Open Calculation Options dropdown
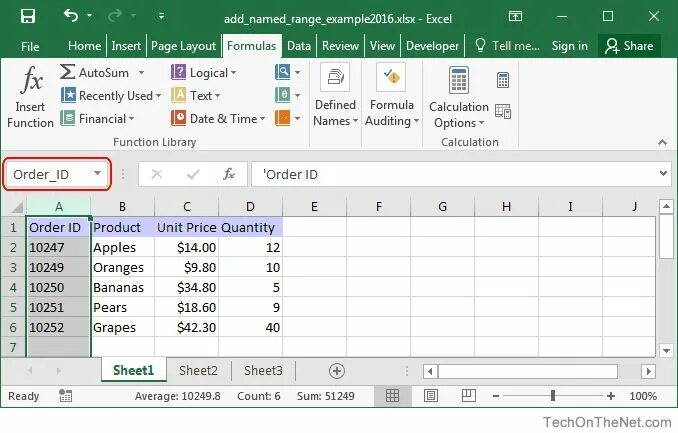The height and width of the screenshot is (433, 678). tap(458, 98)
